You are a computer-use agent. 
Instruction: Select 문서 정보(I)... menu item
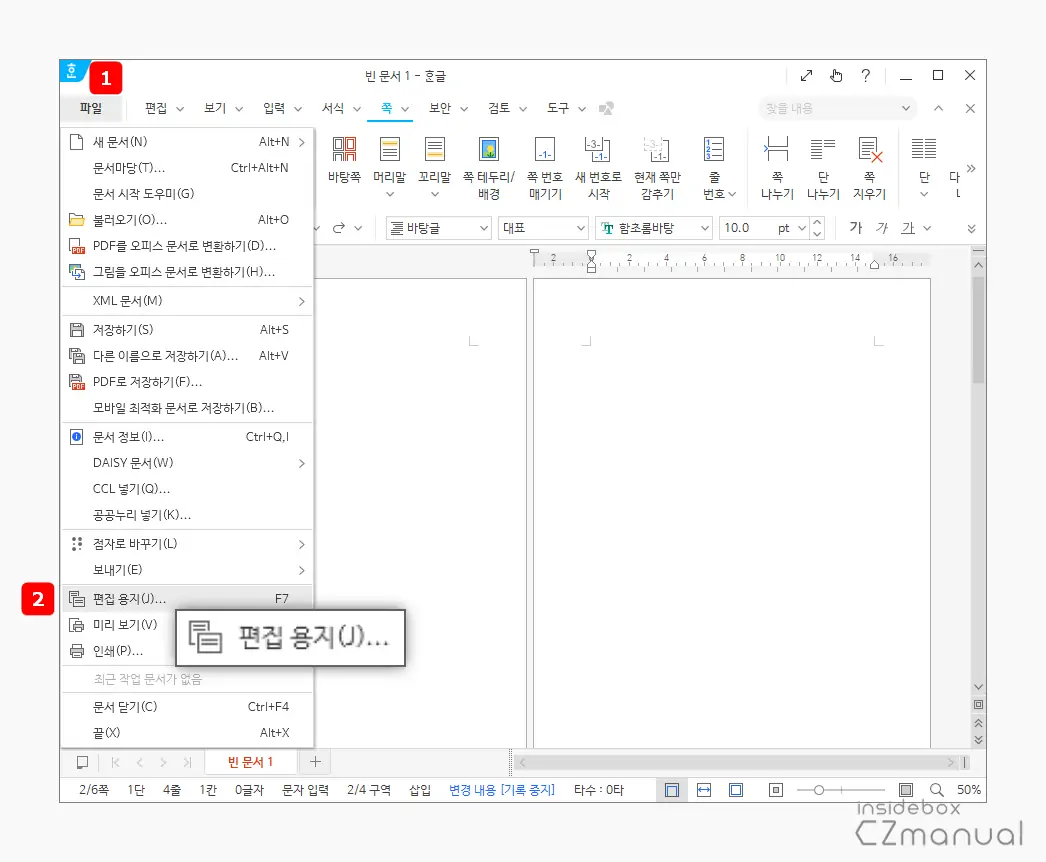tap(187, 437)
